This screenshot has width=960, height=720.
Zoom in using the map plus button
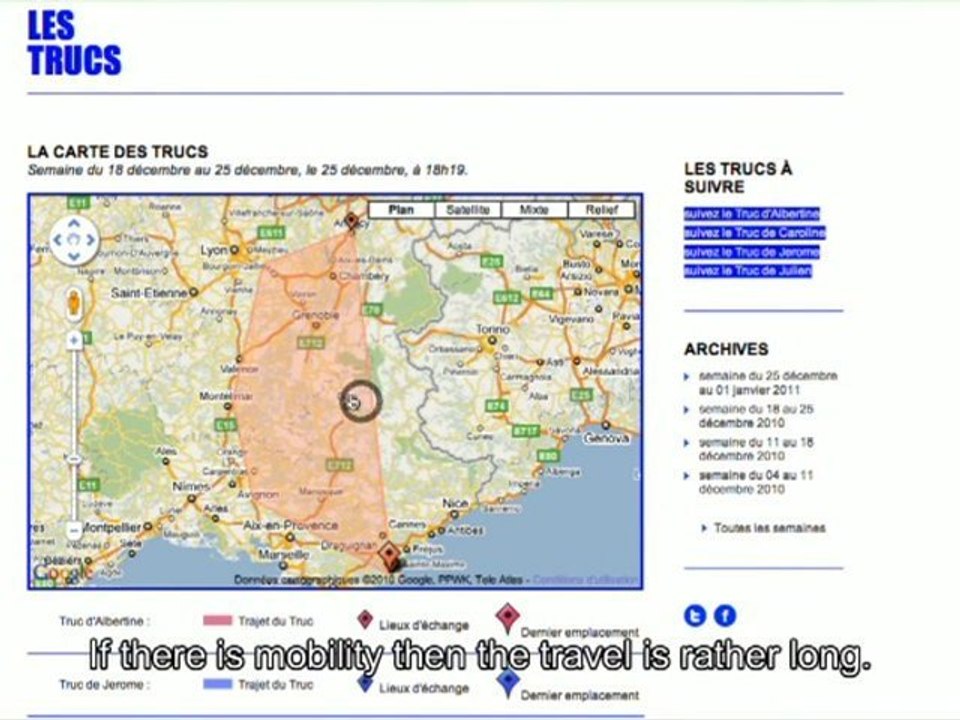point(74,340)
